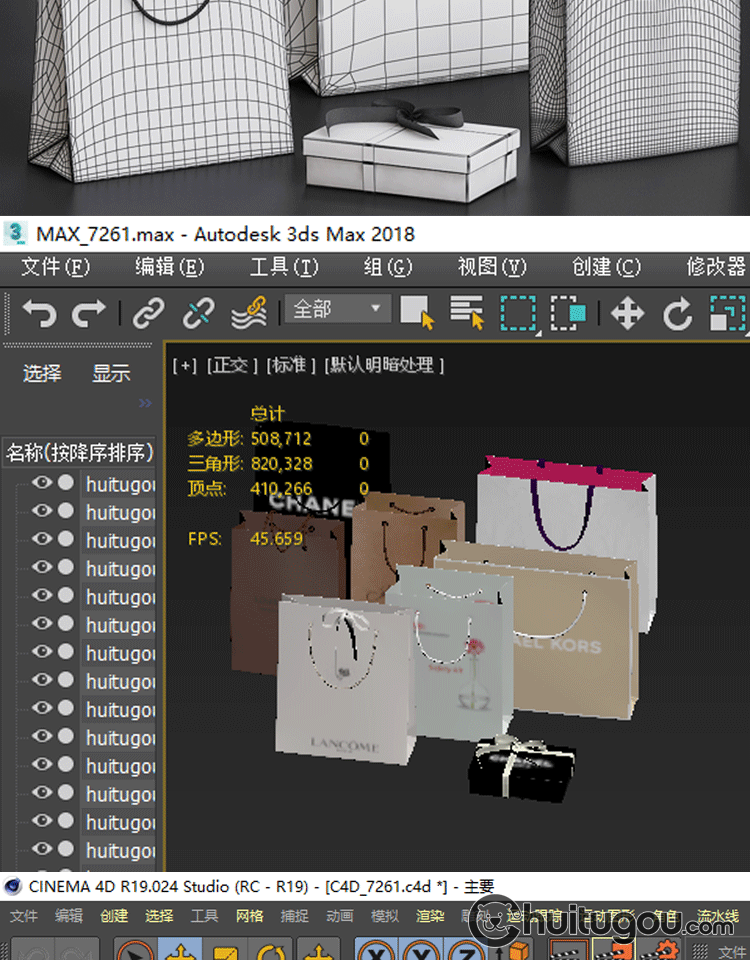Toggle the X axis lock in Cinema 4D

(x=377, y=951)
